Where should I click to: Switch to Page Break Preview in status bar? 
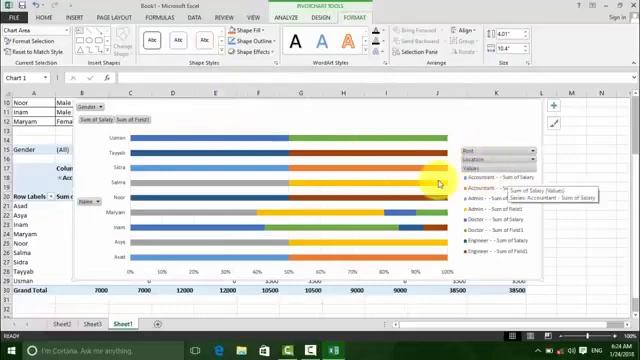coord(548,336)
